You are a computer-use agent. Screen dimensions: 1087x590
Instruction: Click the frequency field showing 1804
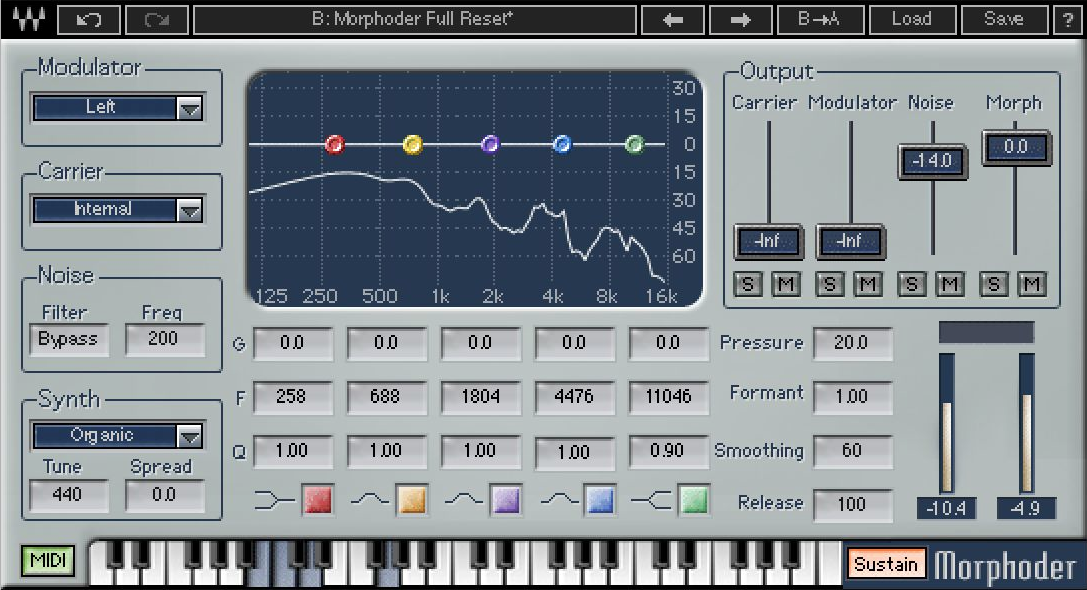(480, 397)
